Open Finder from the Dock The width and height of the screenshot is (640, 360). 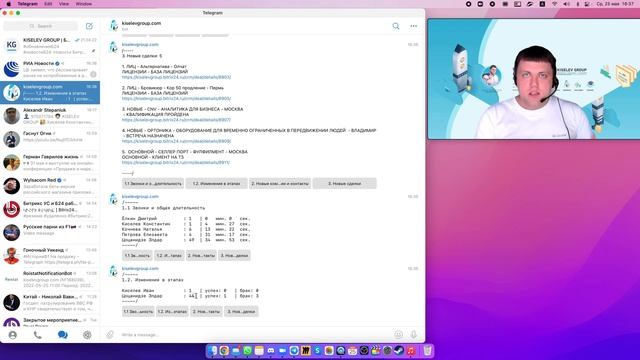[x=212, y=351]
